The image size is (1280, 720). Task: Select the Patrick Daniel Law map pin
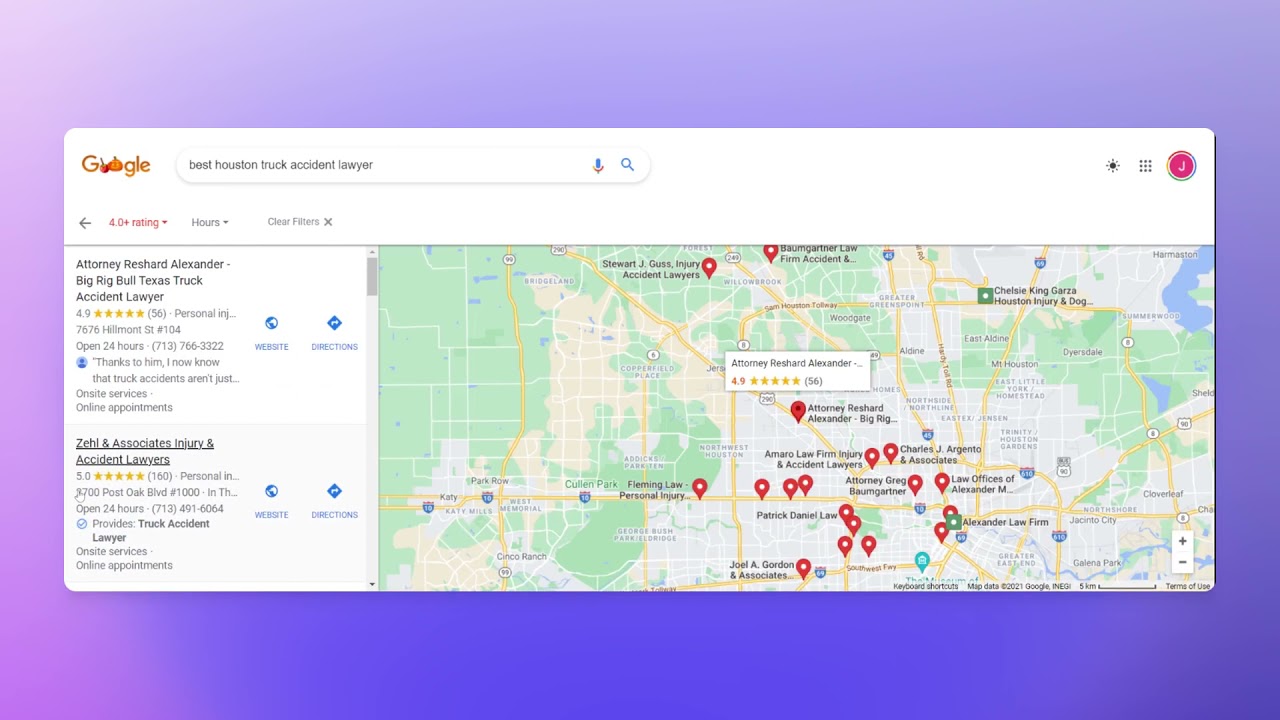[846, 514]
